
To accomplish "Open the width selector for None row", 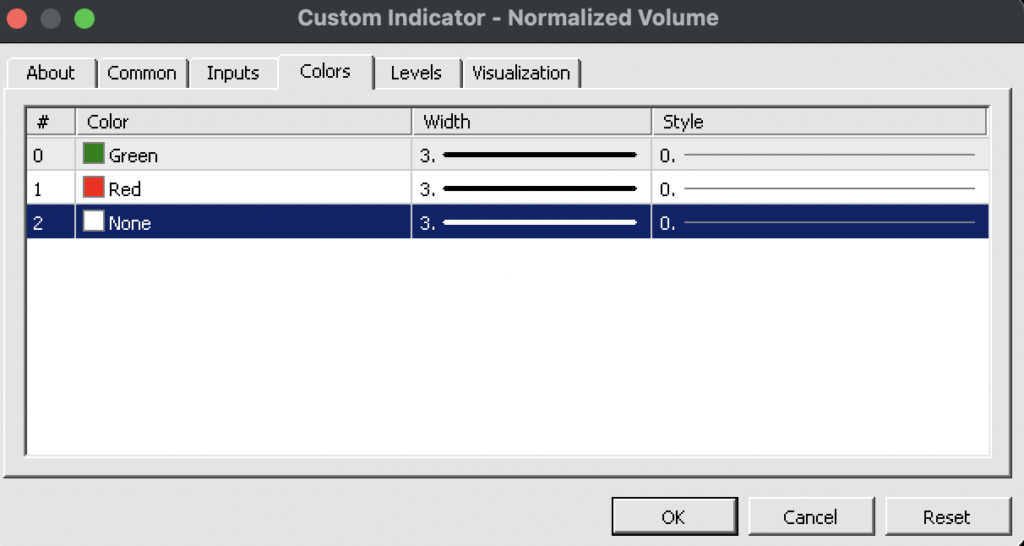I will click(530, 223).
